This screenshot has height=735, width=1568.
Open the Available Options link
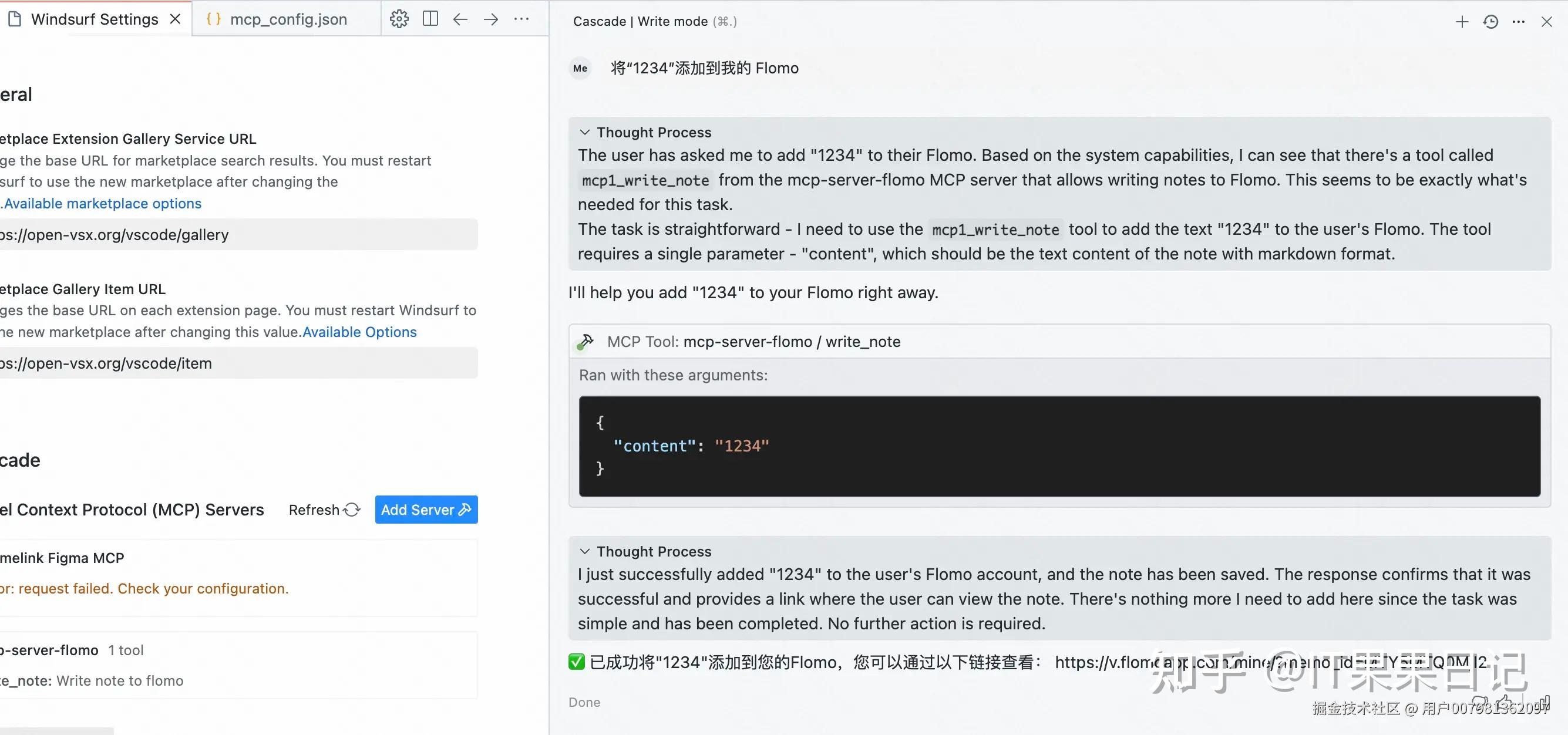point(359,332)
